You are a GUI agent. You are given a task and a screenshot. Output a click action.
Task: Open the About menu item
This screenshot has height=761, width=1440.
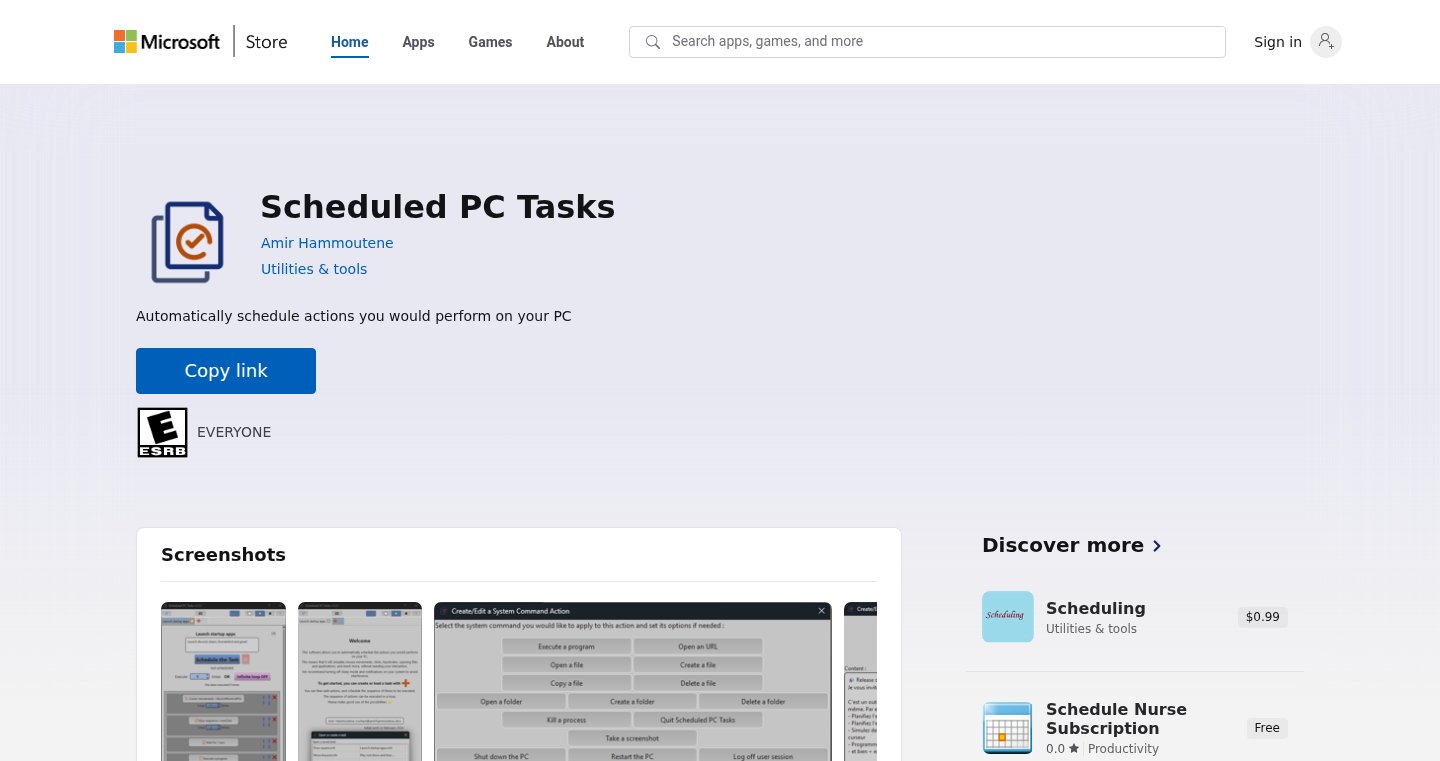tap(565, 42)
